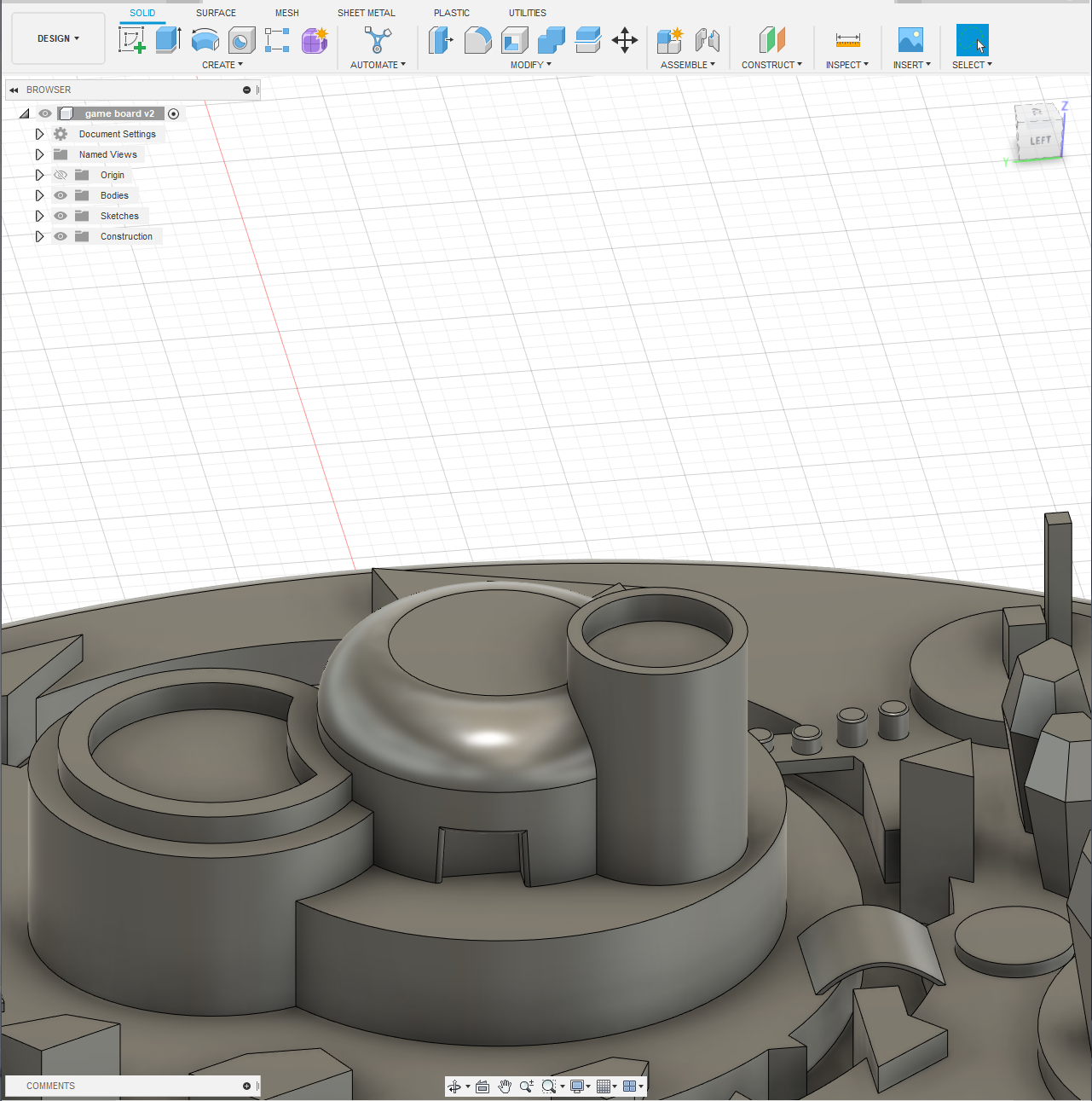Expand the Named Views folder
1092x1101 pixels.
39,154
